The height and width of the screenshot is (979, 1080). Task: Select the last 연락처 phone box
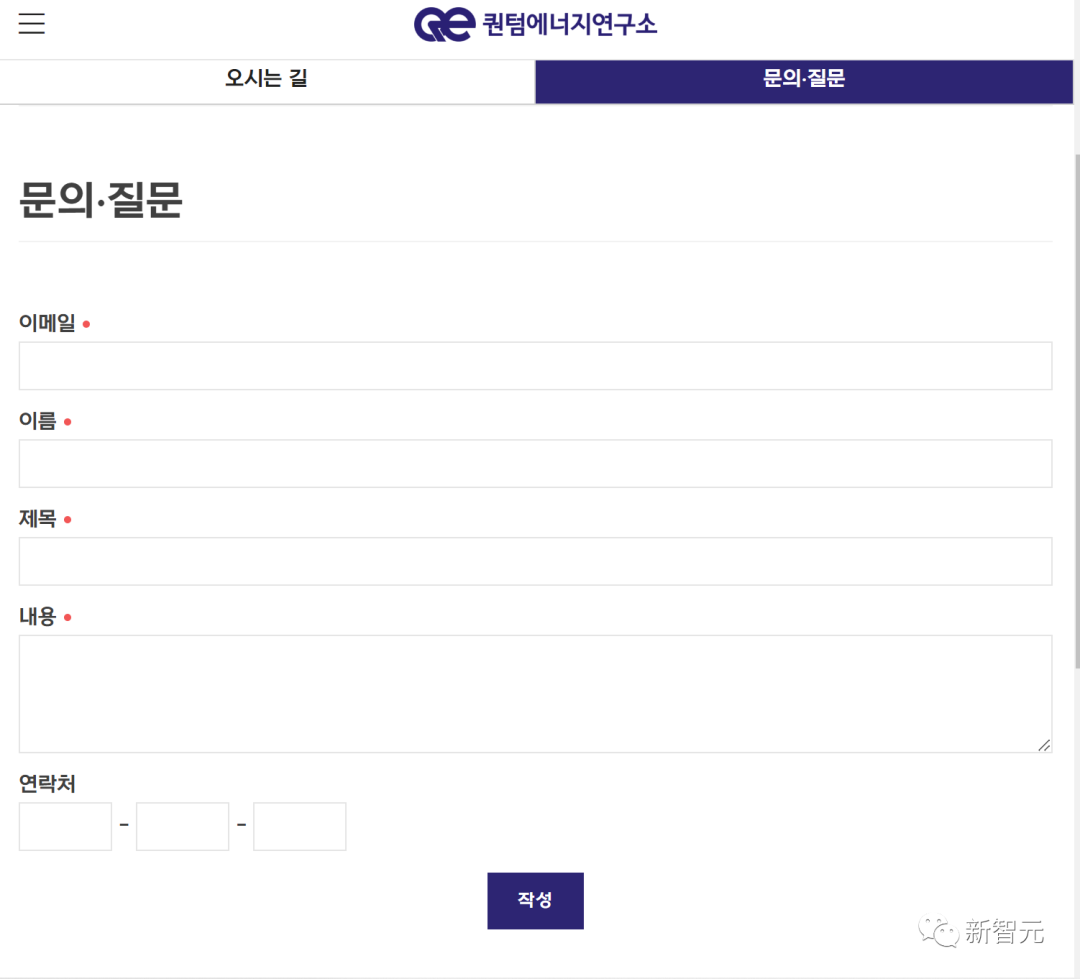pos(300,826)
